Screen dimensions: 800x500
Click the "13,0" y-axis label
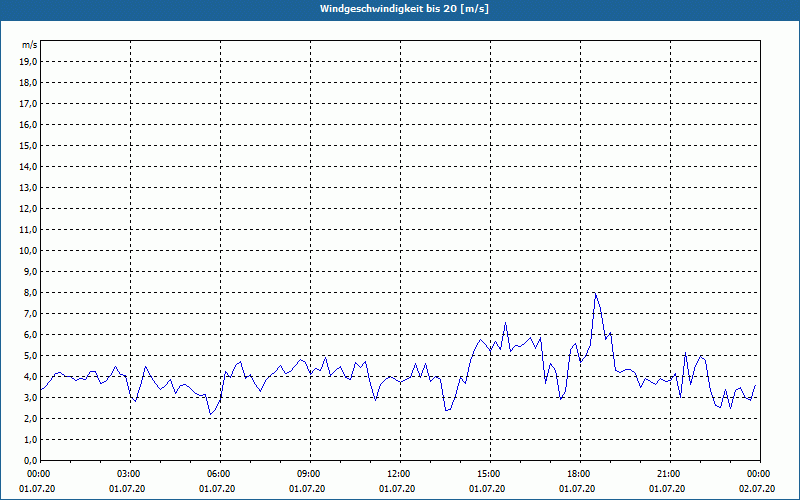pyautogui.click(x=28, y=187)
